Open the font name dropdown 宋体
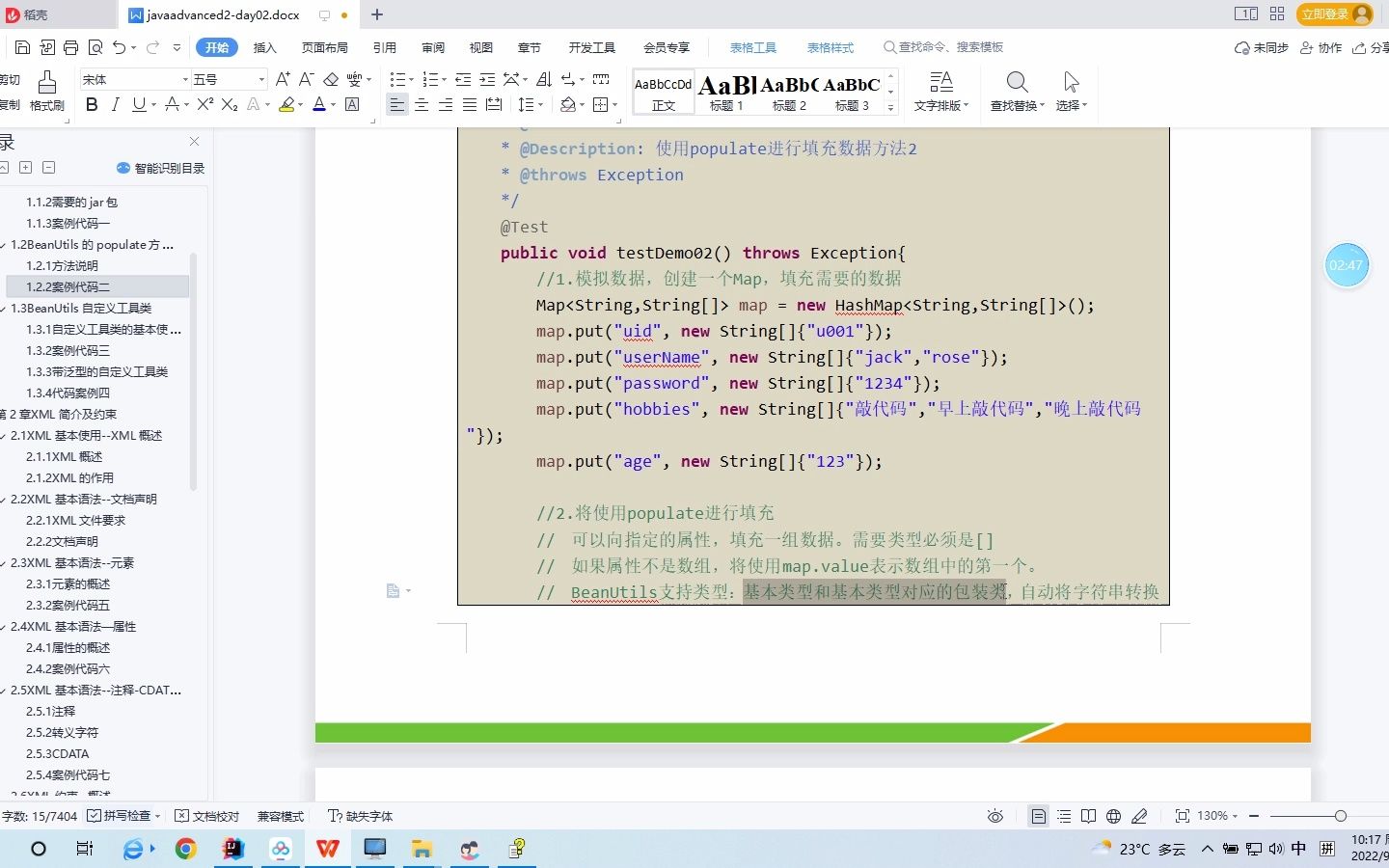 (x=184, y=79)
